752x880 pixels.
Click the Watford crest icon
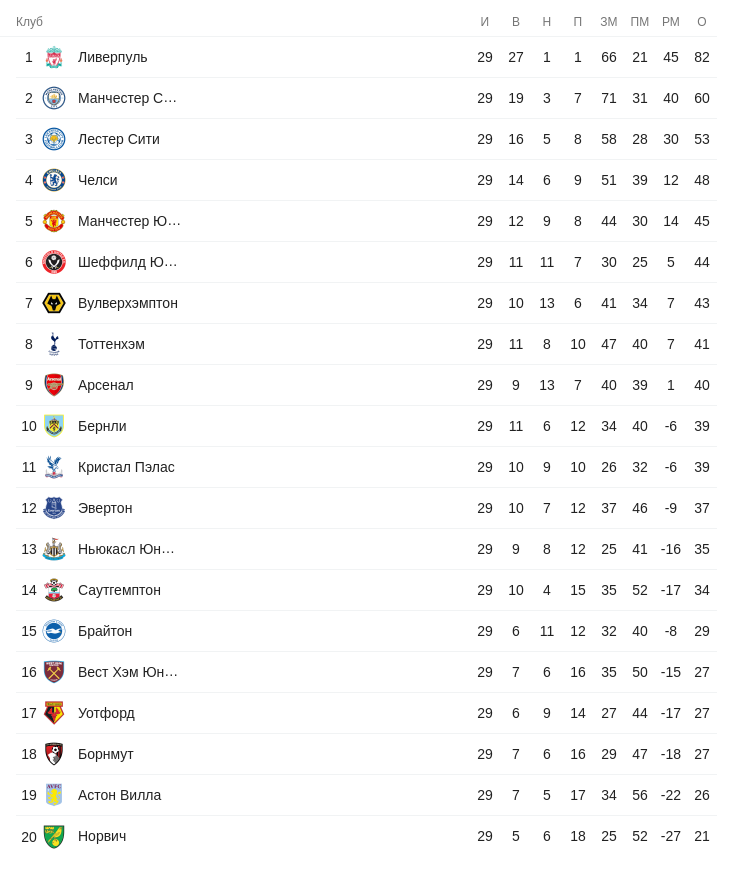coord(54,713)
